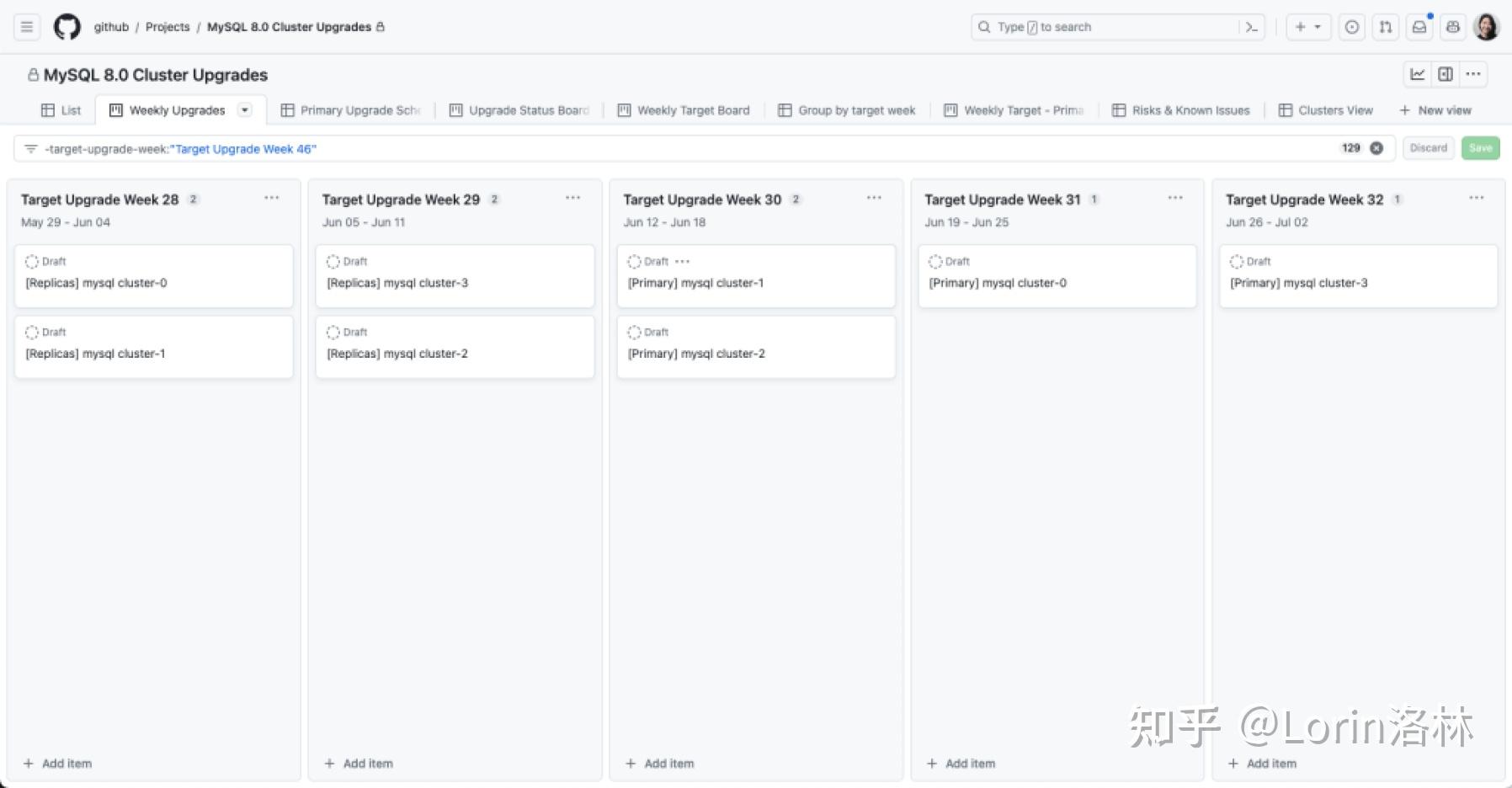The height and width of the screenshot is (788, 1512).
Task: Open the project more options menu
Action: click(x=1473, y=74)
